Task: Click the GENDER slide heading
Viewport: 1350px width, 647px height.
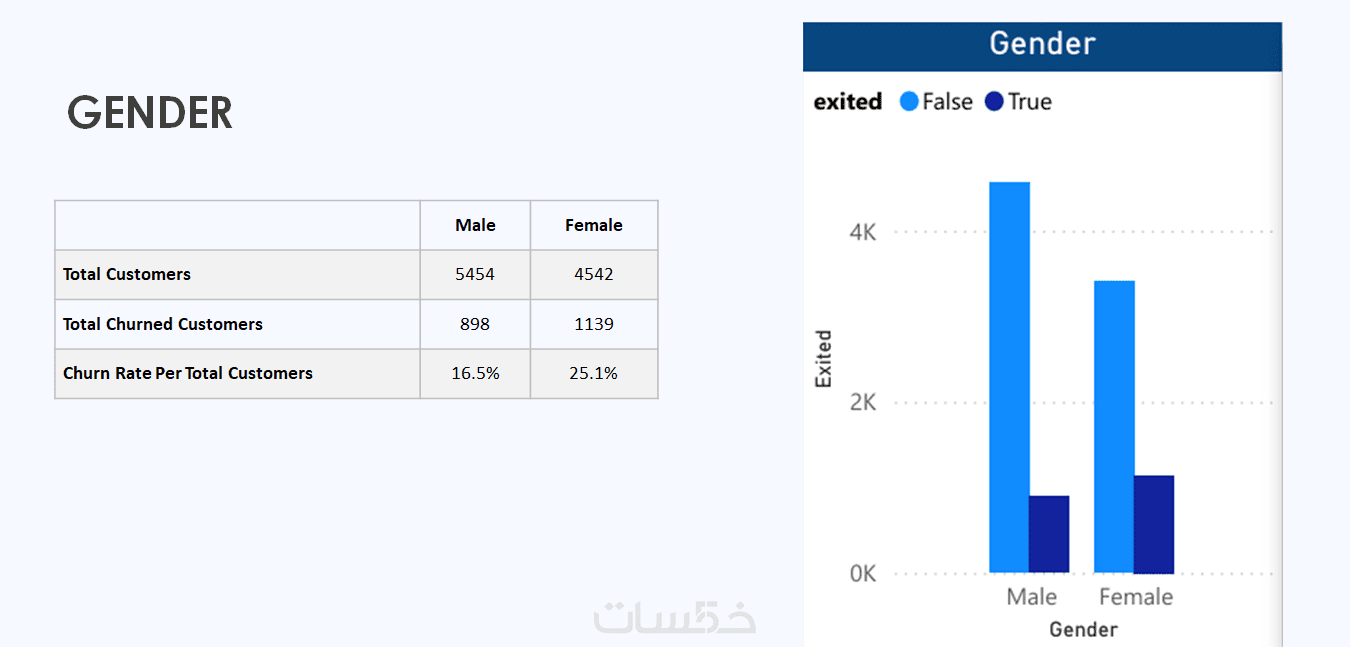Action: pyautogui.click(x=150, y=113)
